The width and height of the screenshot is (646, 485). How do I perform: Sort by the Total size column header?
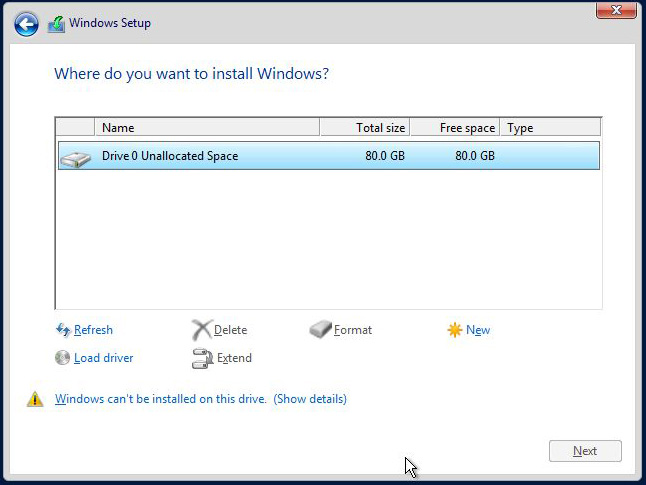point(365,128)
